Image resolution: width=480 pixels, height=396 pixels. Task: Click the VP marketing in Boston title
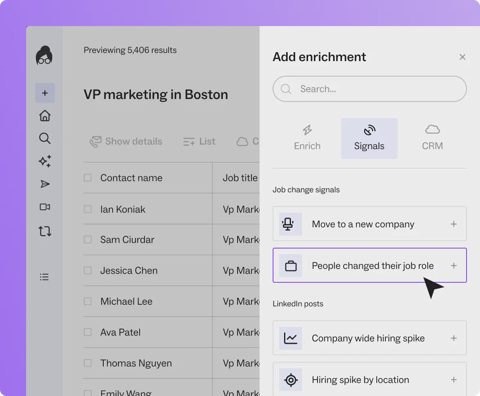pyautogui.click(x=156, y=95)
